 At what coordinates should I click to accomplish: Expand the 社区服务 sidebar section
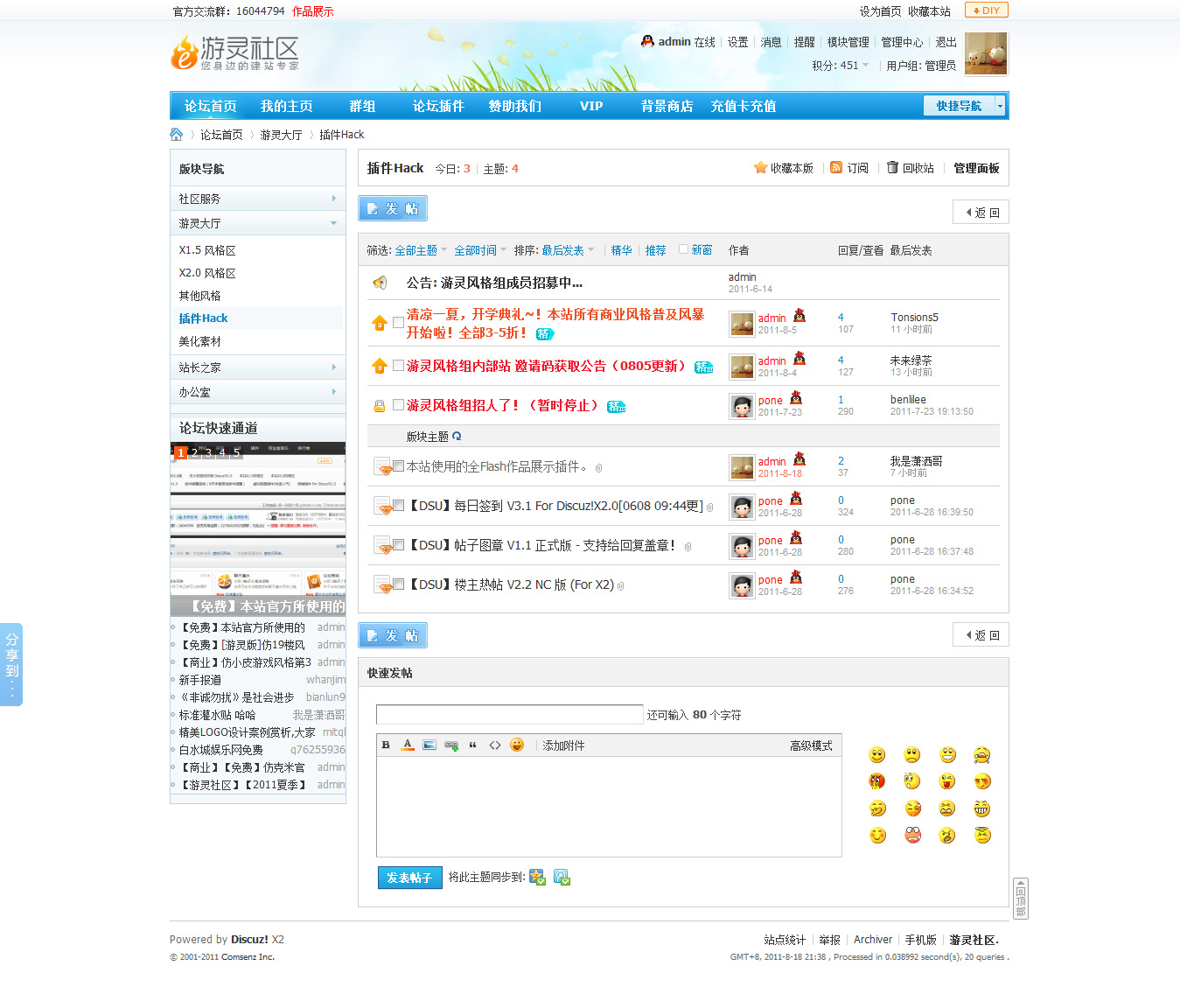point(258,199)
